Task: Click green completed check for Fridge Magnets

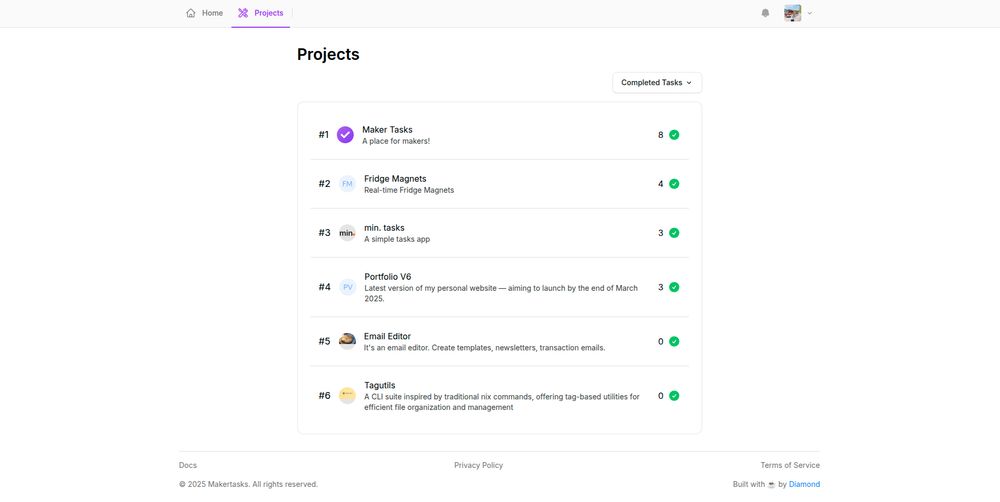Action: click(674, 184)
